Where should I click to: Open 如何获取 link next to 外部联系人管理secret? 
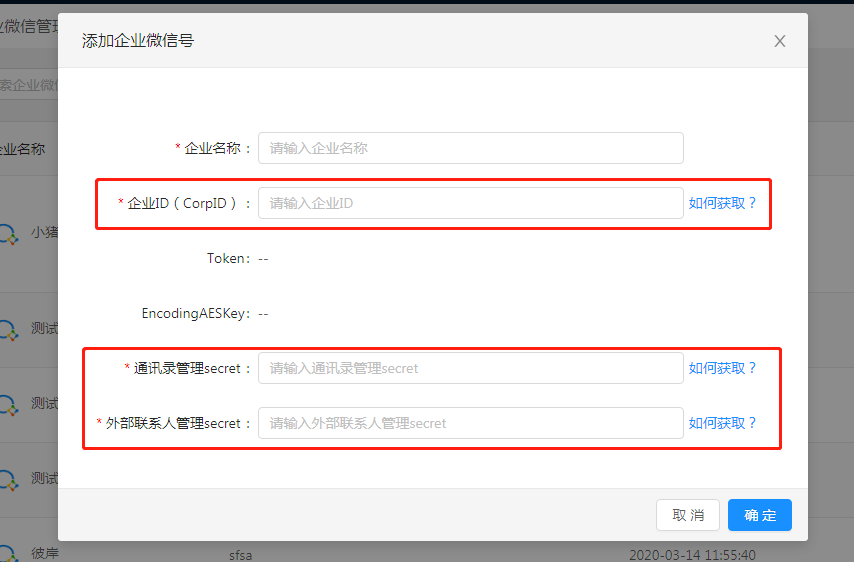pos(722,423)
